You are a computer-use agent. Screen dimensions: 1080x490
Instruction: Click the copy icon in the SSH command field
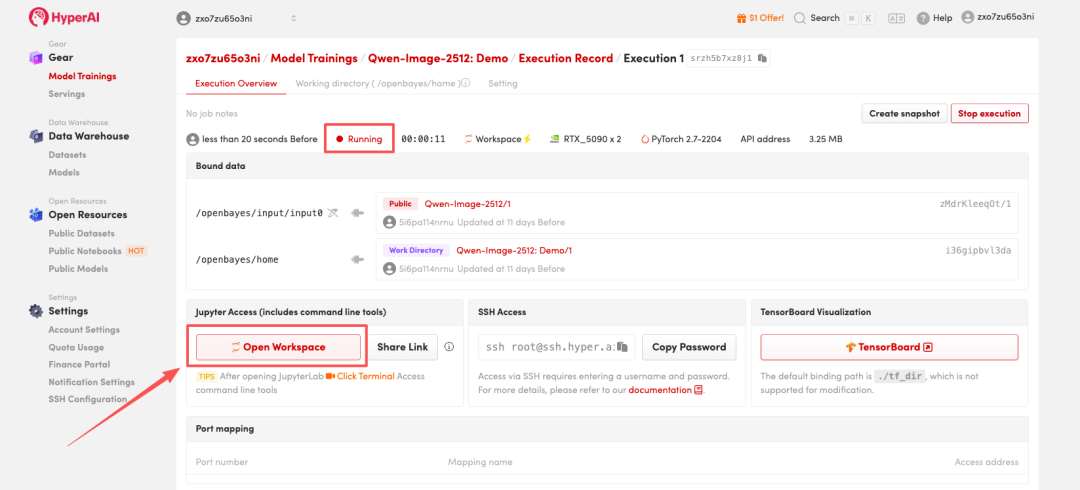pos(622,347)
